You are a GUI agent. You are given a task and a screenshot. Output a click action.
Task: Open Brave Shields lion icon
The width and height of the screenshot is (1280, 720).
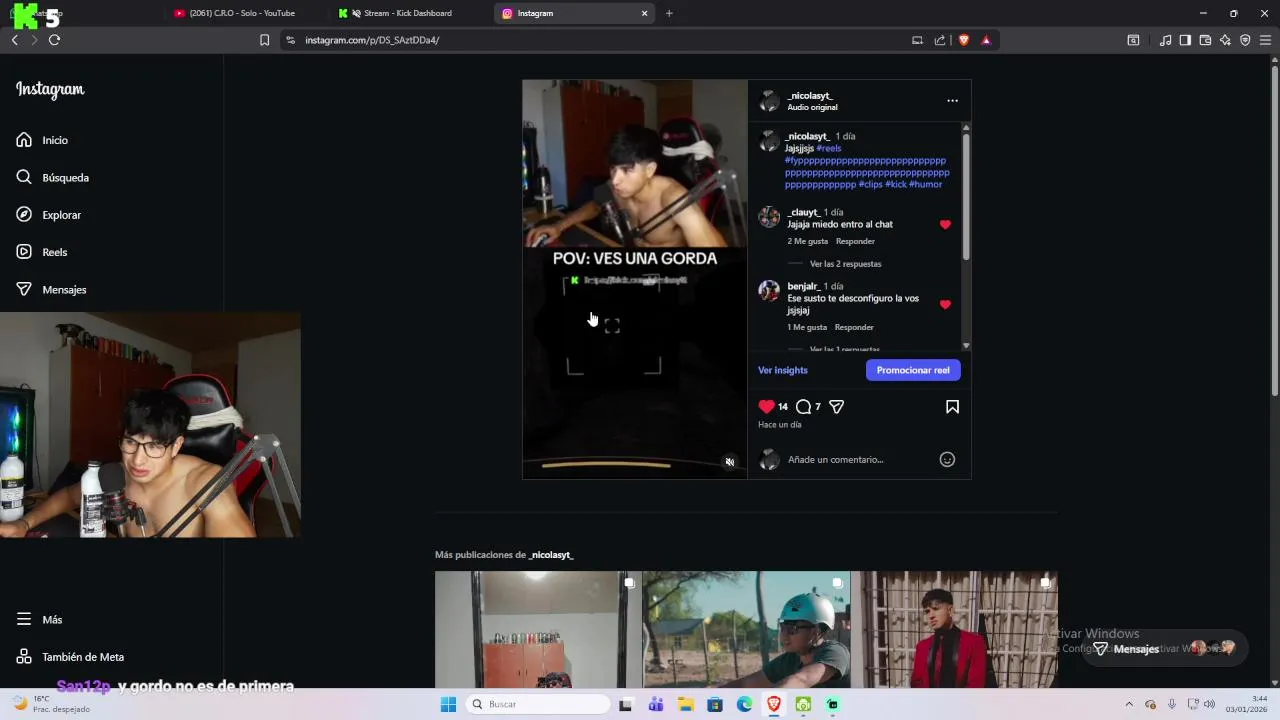tap(964, 40)
